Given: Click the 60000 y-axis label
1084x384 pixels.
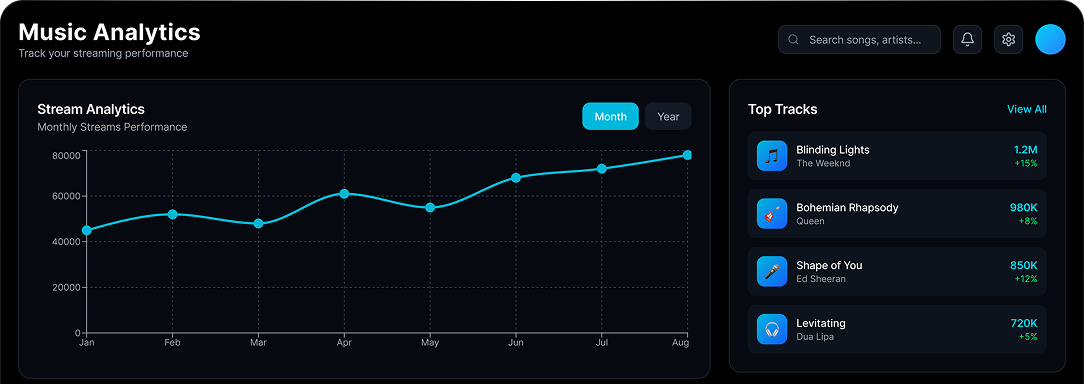Looking at the screenshot, I should point(66,196).
